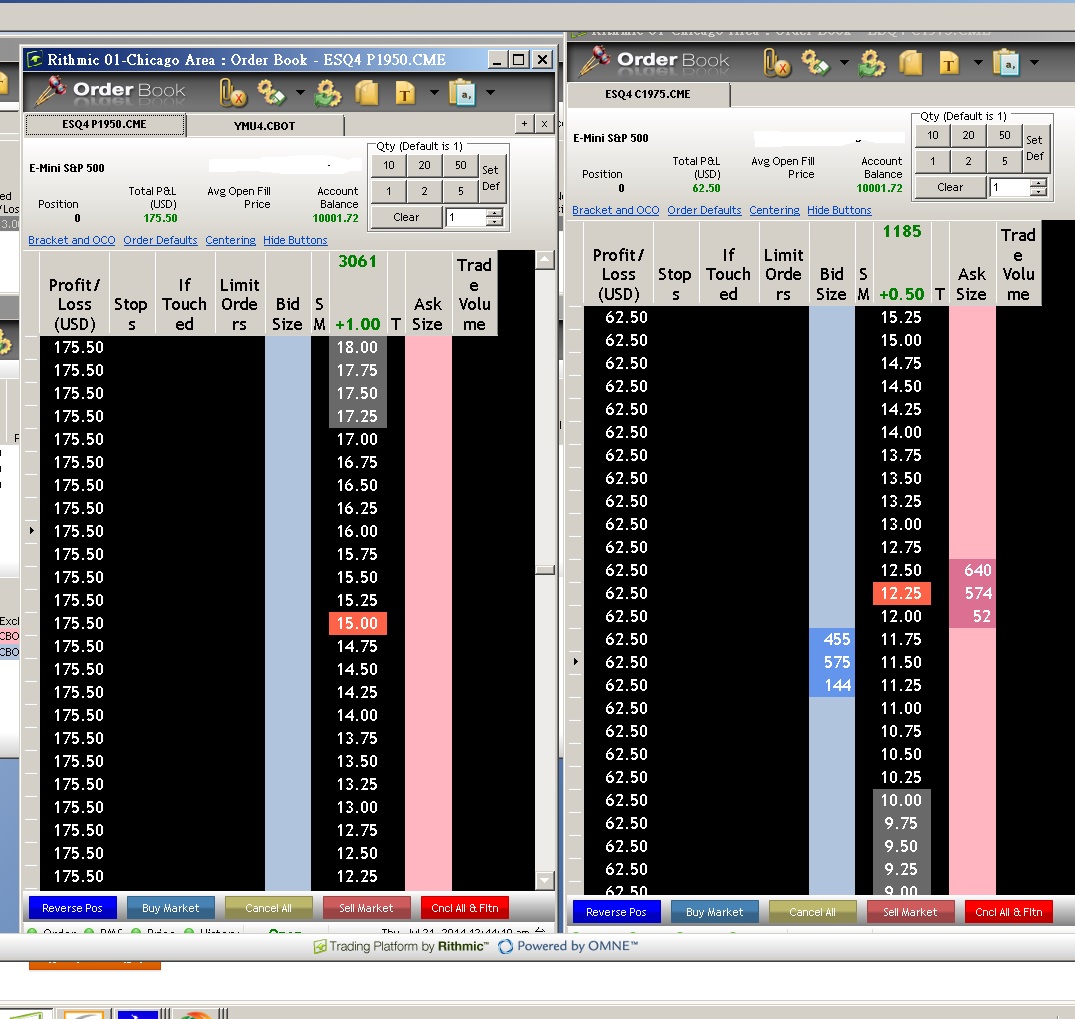Click the paperclip detach icon in ESQ4 P1950 window
This screenshot has width=1075, height=1019.
232,92
